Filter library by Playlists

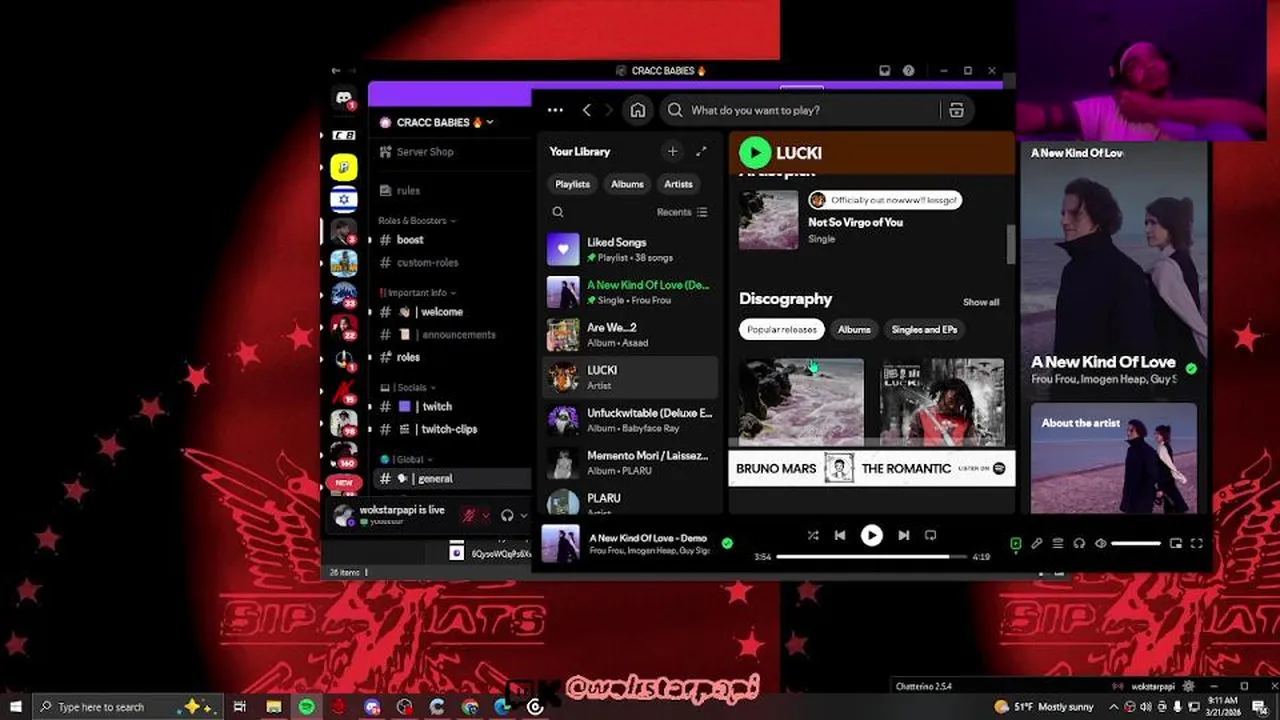[x=573, y=184]
